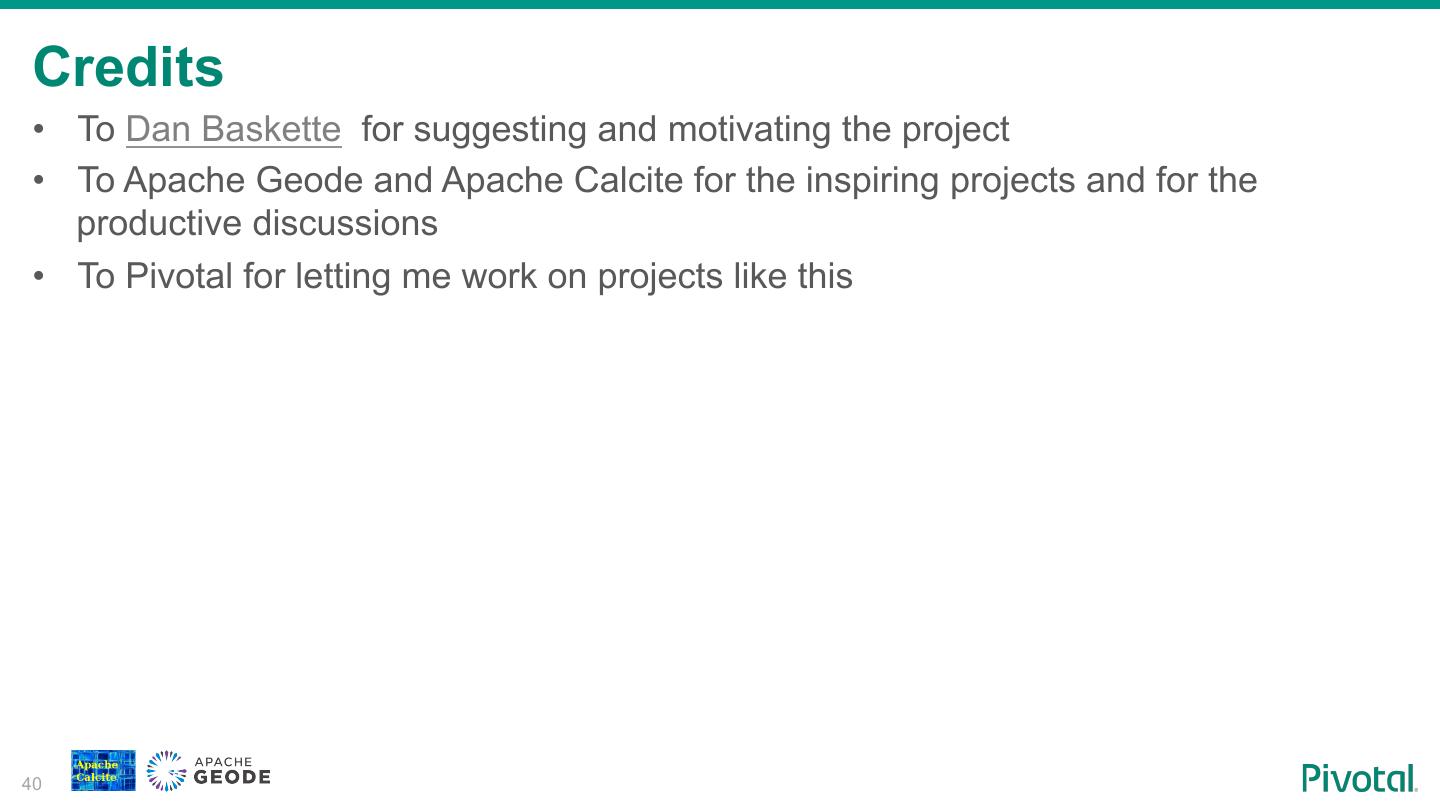1440x810 pixels.
Task: Click 'for suggesting and motivating the project' text
Action: (685, 130)
